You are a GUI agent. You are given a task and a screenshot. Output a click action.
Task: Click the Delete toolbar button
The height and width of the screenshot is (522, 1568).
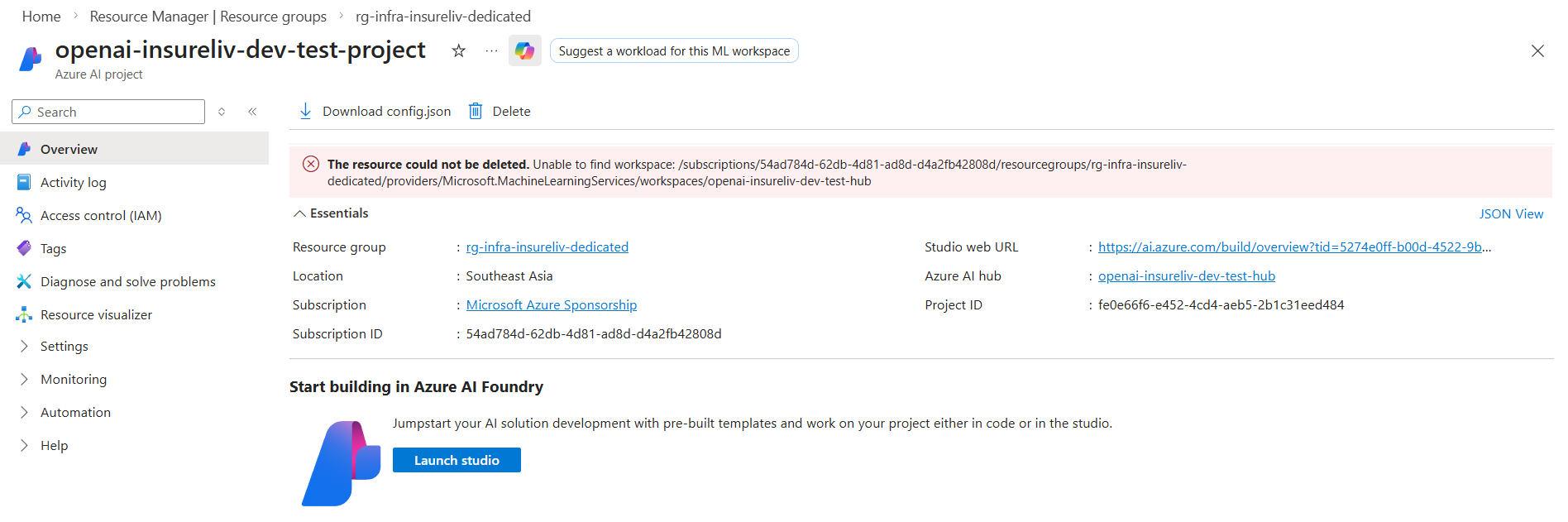500,111
